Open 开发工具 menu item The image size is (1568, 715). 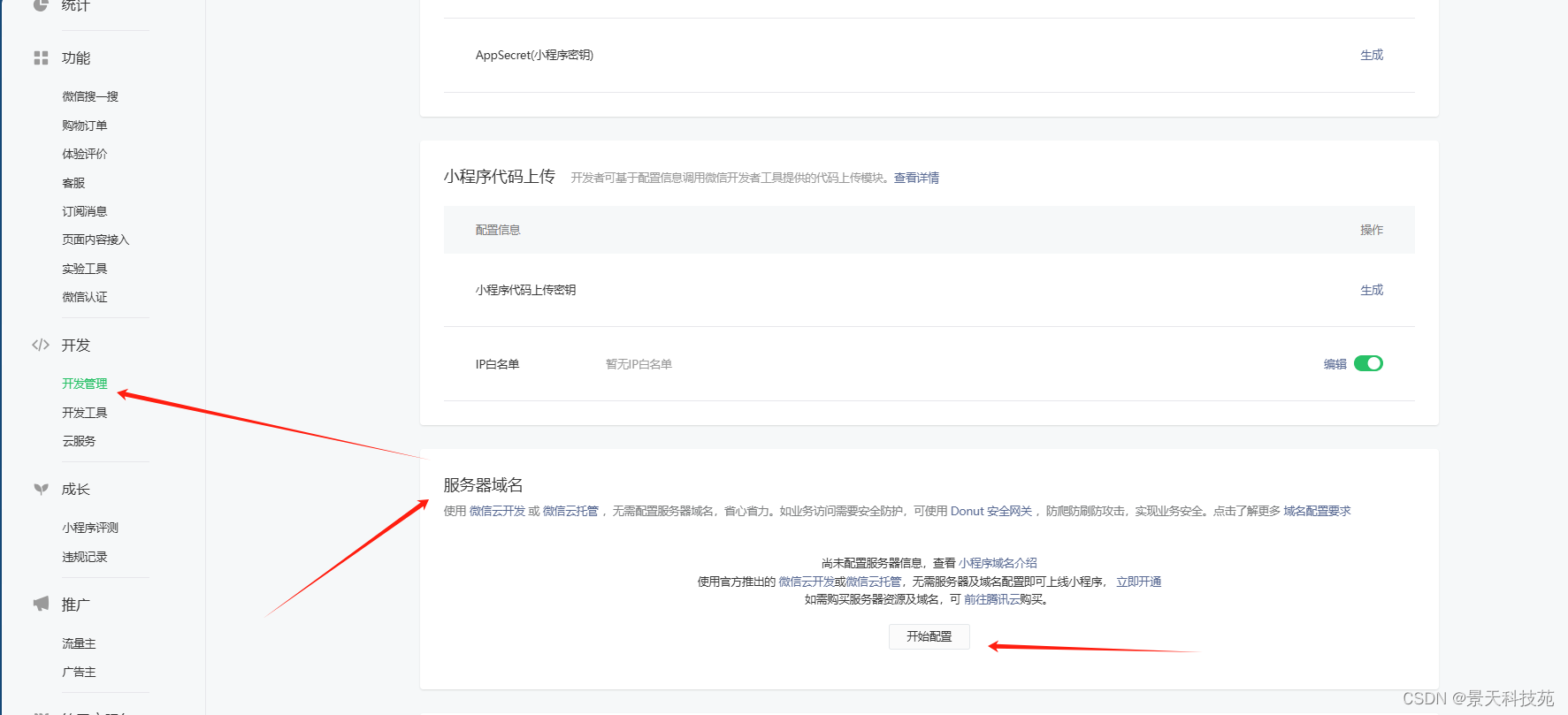[x=85, y=413]
